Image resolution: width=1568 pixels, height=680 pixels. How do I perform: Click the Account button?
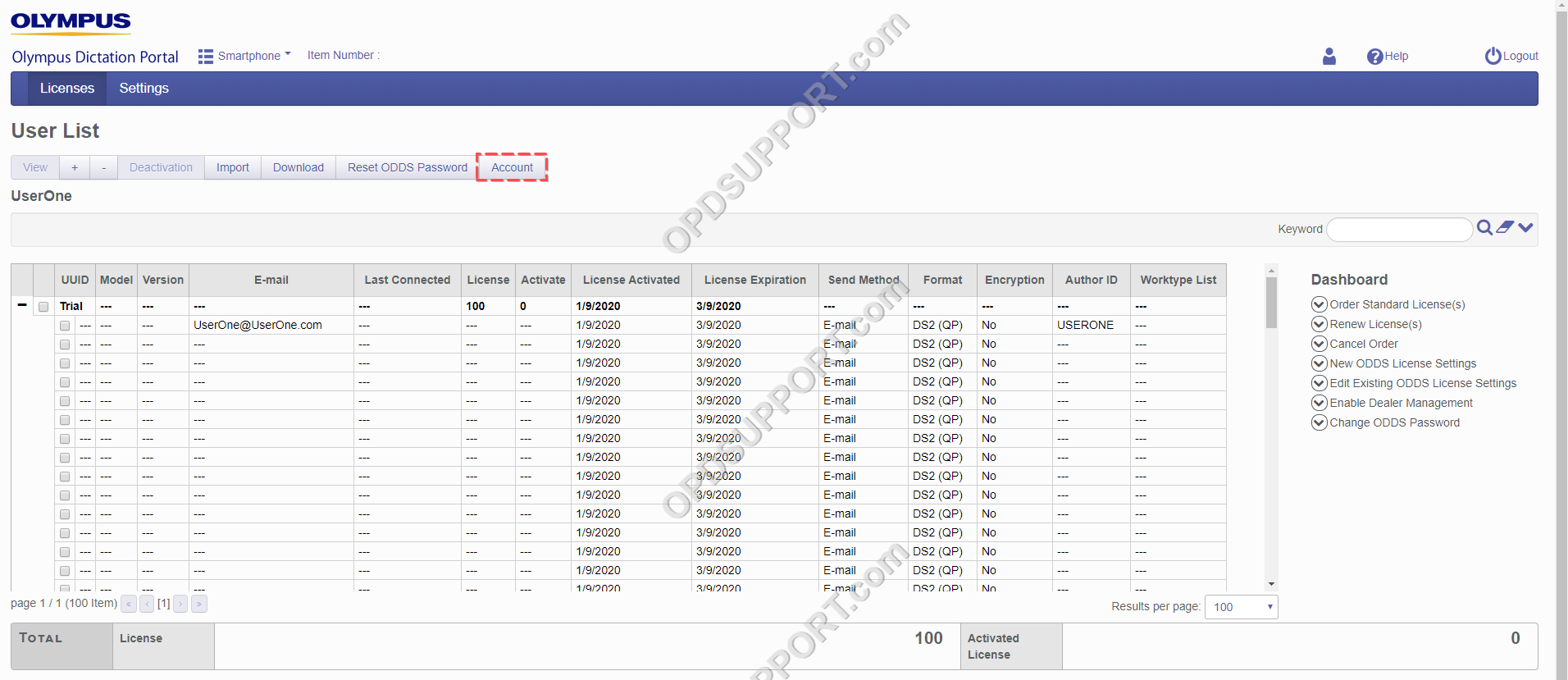tap(512, 167)
